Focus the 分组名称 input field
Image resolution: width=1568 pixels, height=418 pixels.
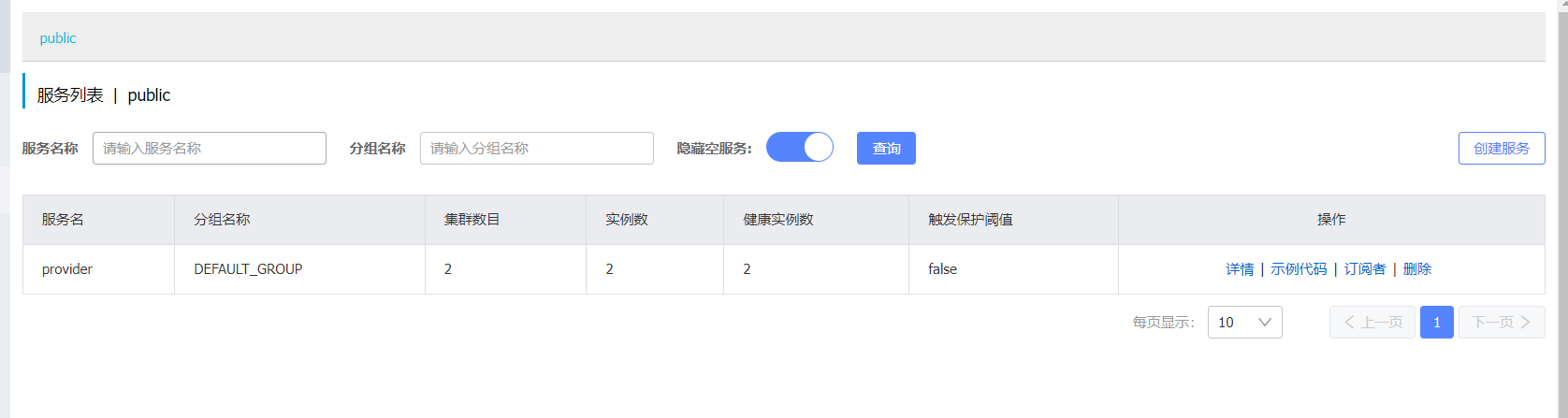(537, 149)
